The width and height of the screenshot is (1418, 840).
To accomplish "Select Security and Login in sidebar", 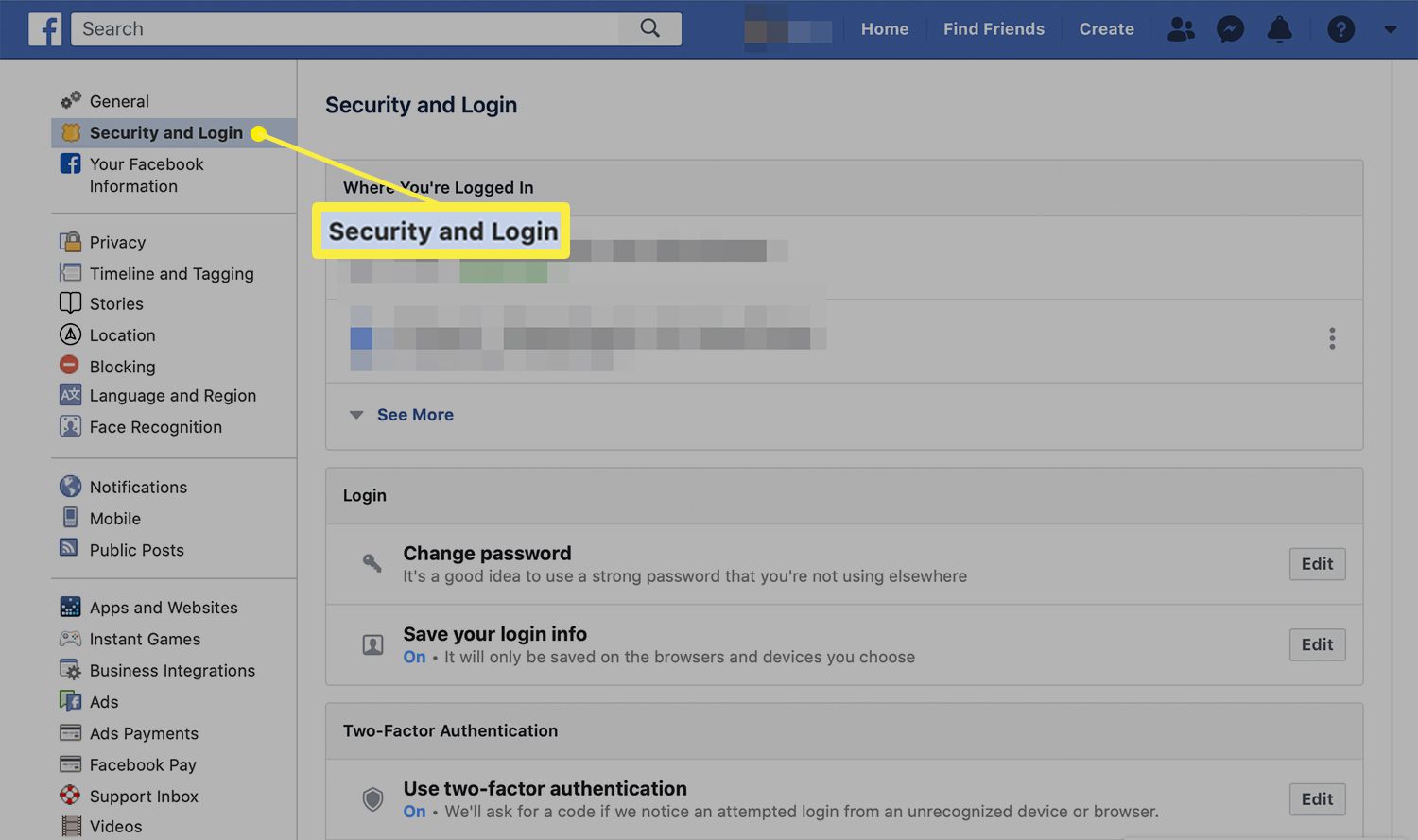I will point(166,133).
